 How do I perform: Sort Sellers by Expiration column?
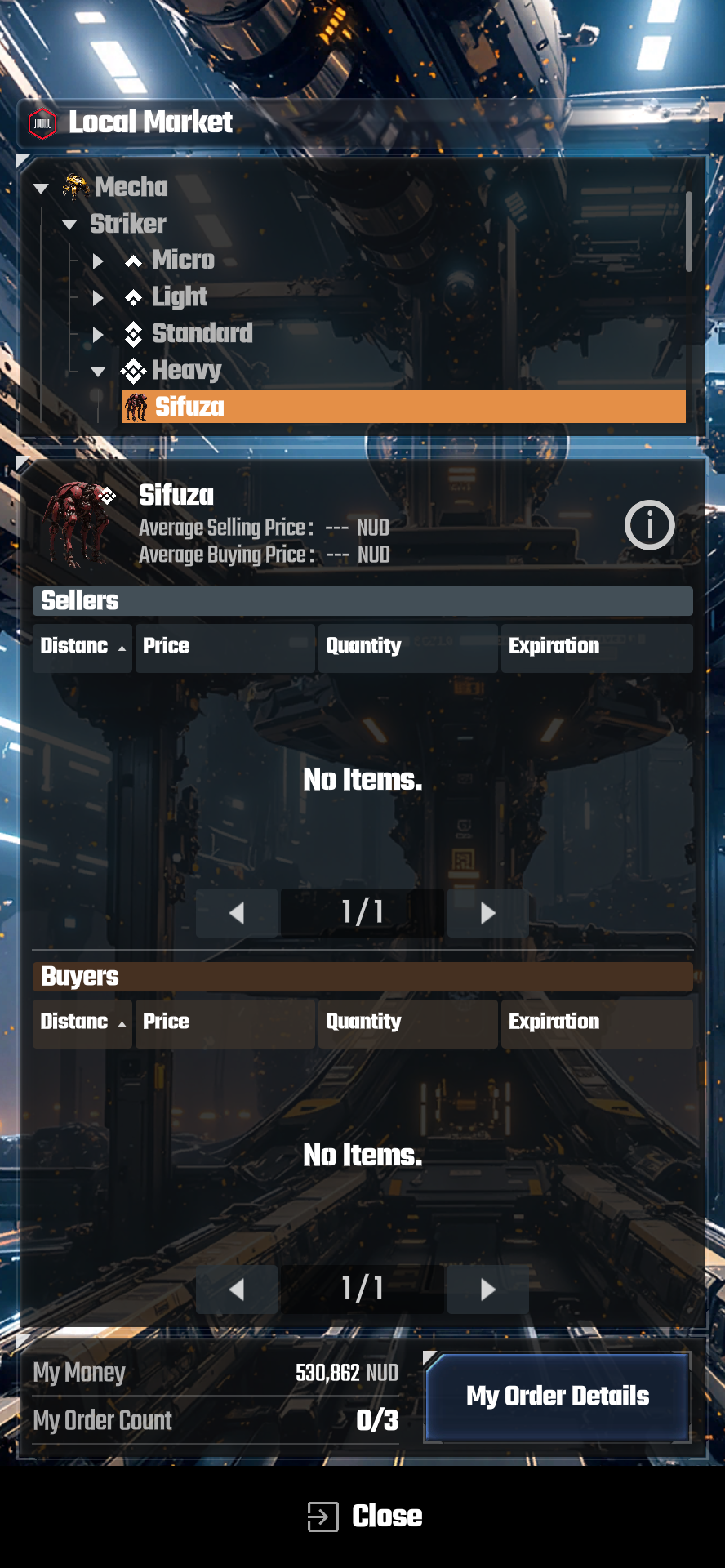597,648
